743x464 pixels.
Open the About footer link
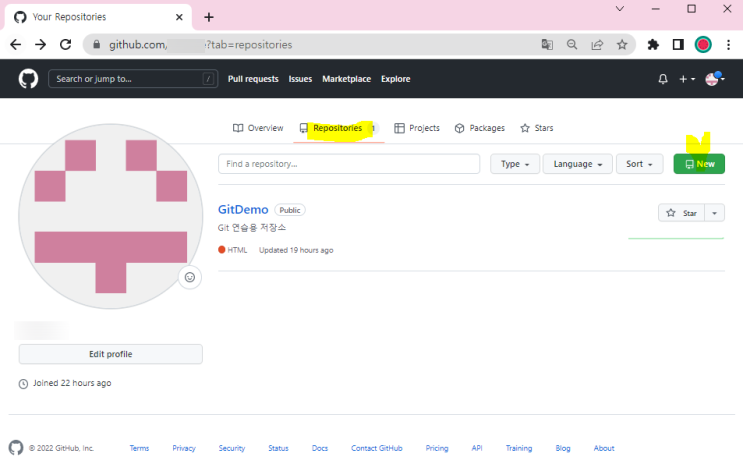604,448
